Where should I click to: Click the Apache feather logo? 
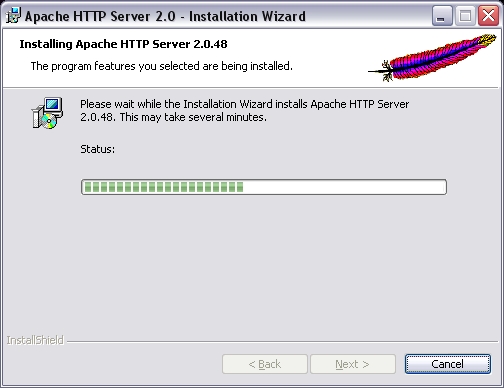click(433, 57)
